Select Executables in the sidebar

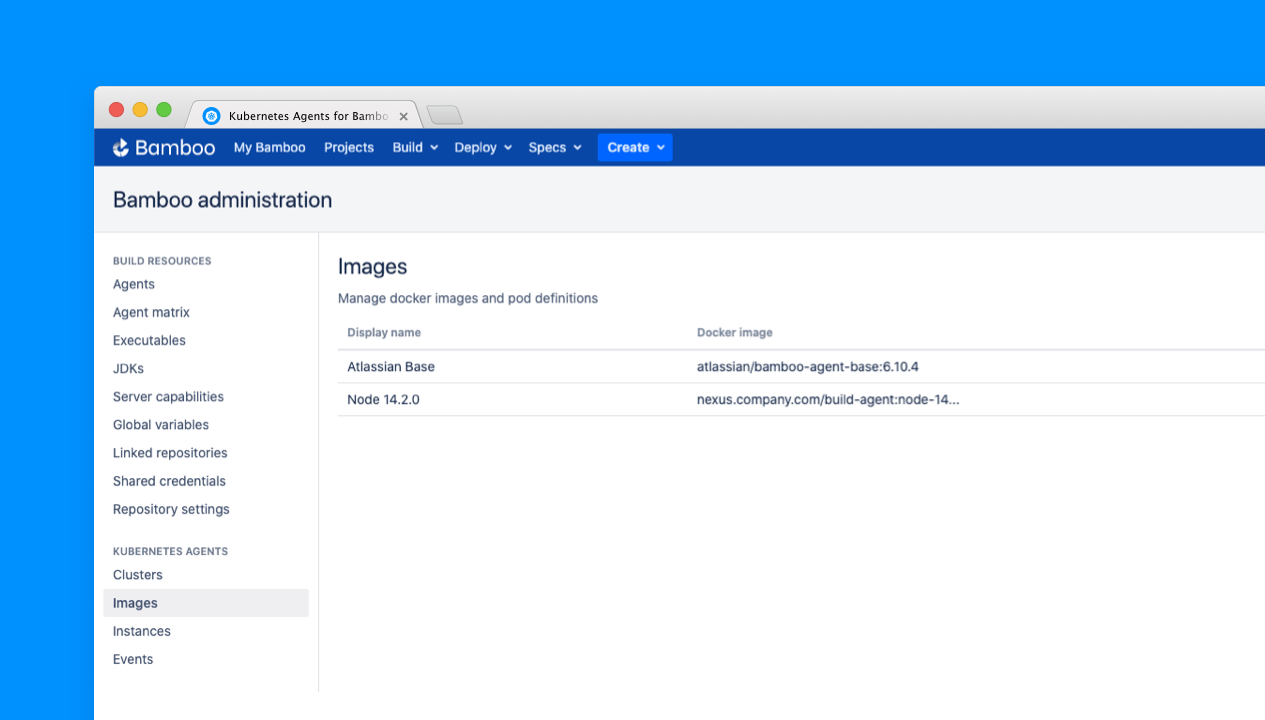point(149,340)
